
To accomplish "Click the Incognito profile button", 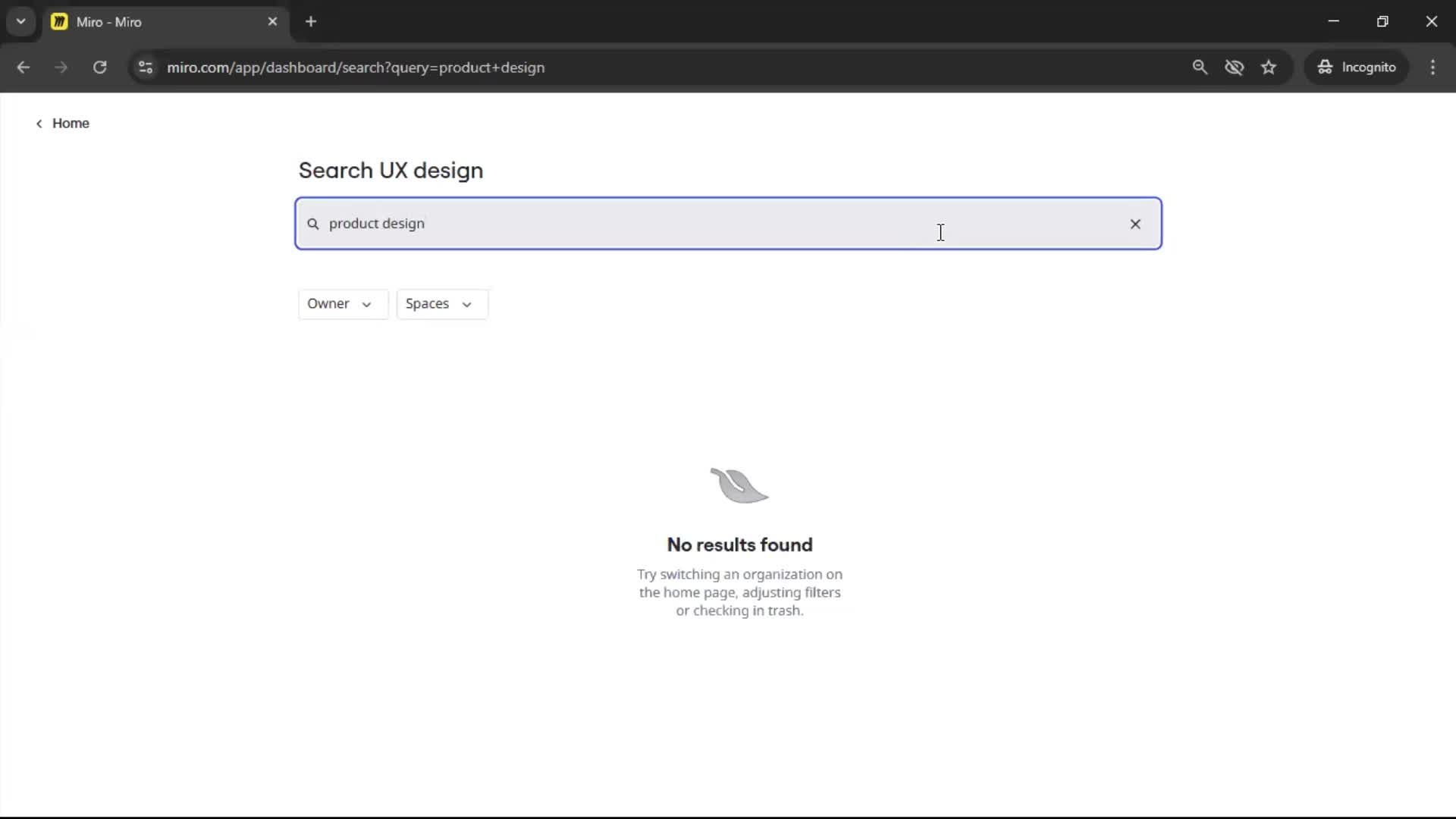I will (x=1357, y=67).
